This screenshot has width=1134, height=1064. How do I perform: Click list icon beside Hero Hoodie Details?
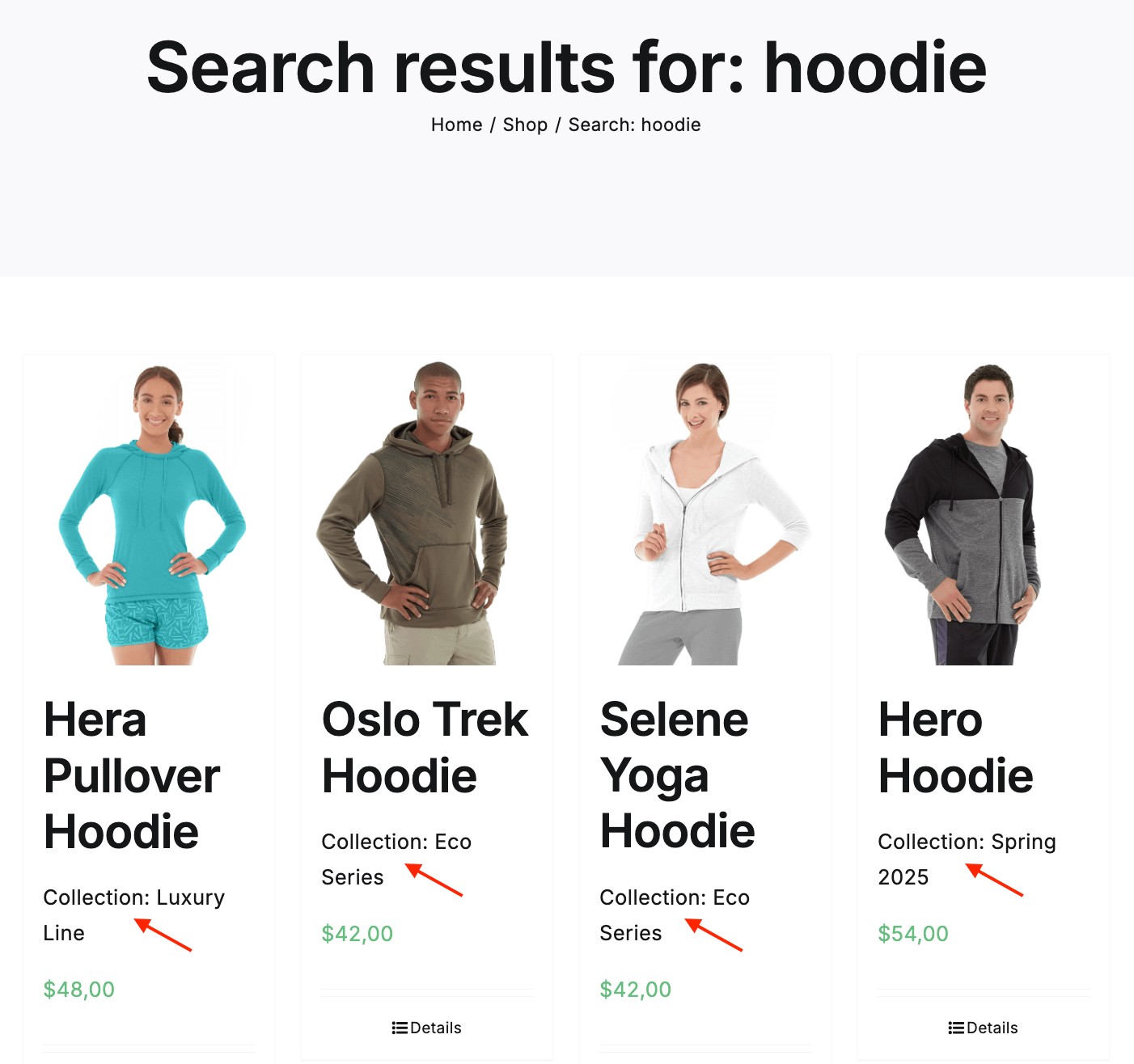click(x=956, y=1028)
